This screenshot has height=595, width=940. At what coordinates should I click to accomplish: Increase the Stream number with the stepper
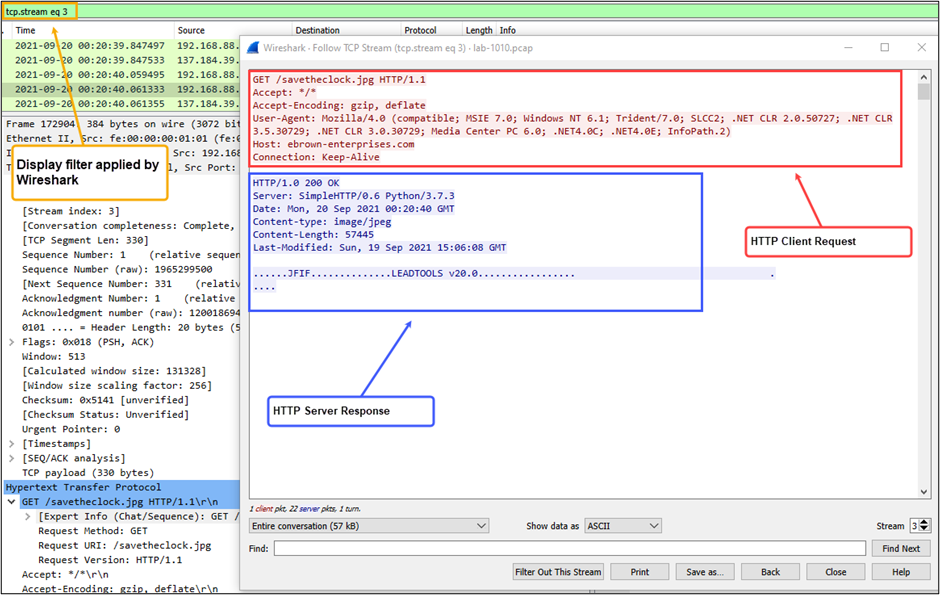pos(924,521)
